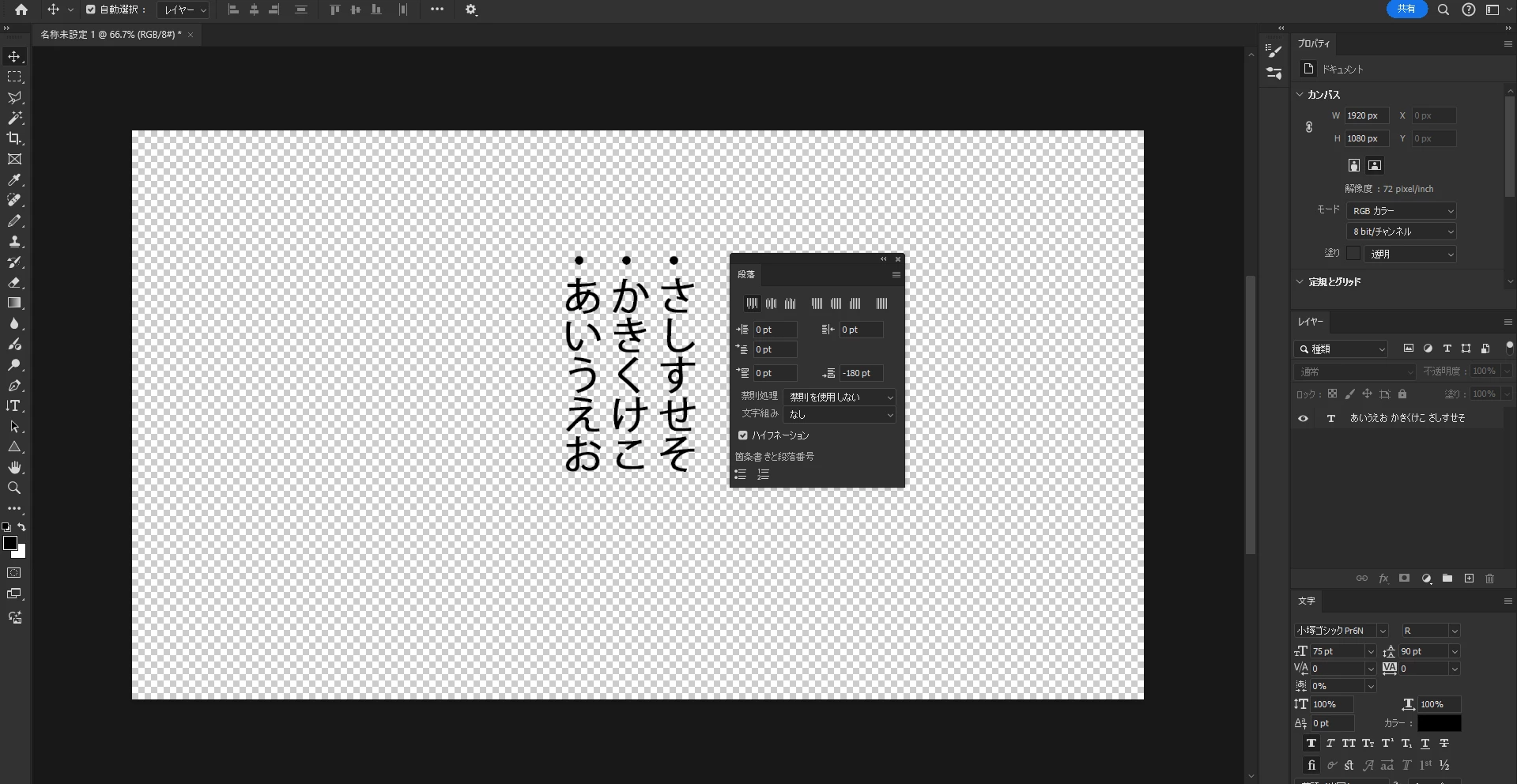The image size is (1517, 784).
Task: Delete layer trash button
Action: click(1490, 579)
